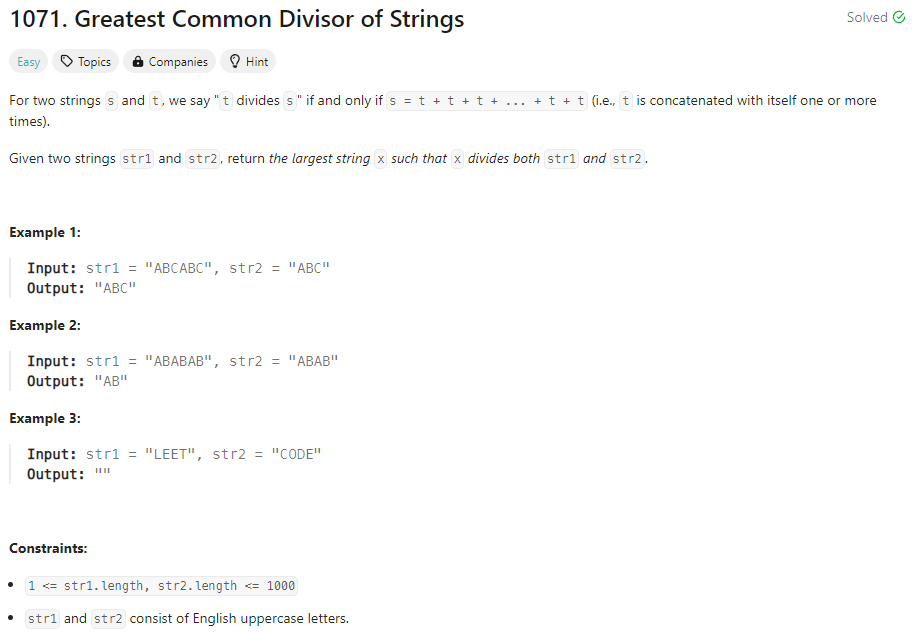Click the Example 1 heading

45,232
